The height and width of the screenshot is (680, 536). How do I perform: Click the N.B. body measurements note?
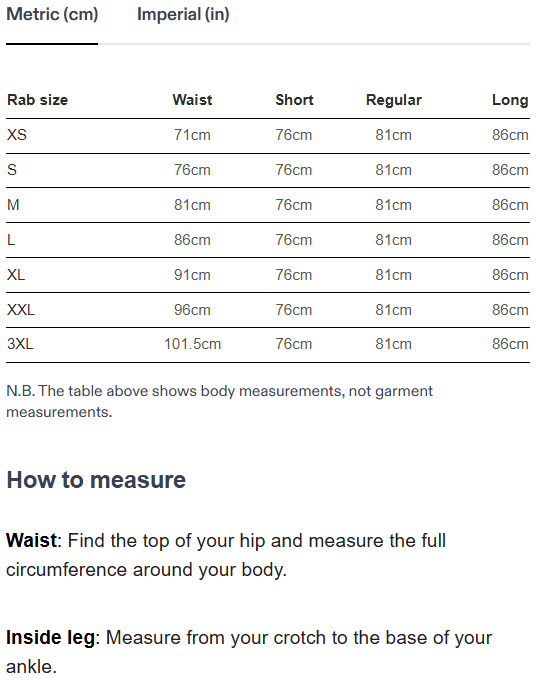(x=219, y=401)
